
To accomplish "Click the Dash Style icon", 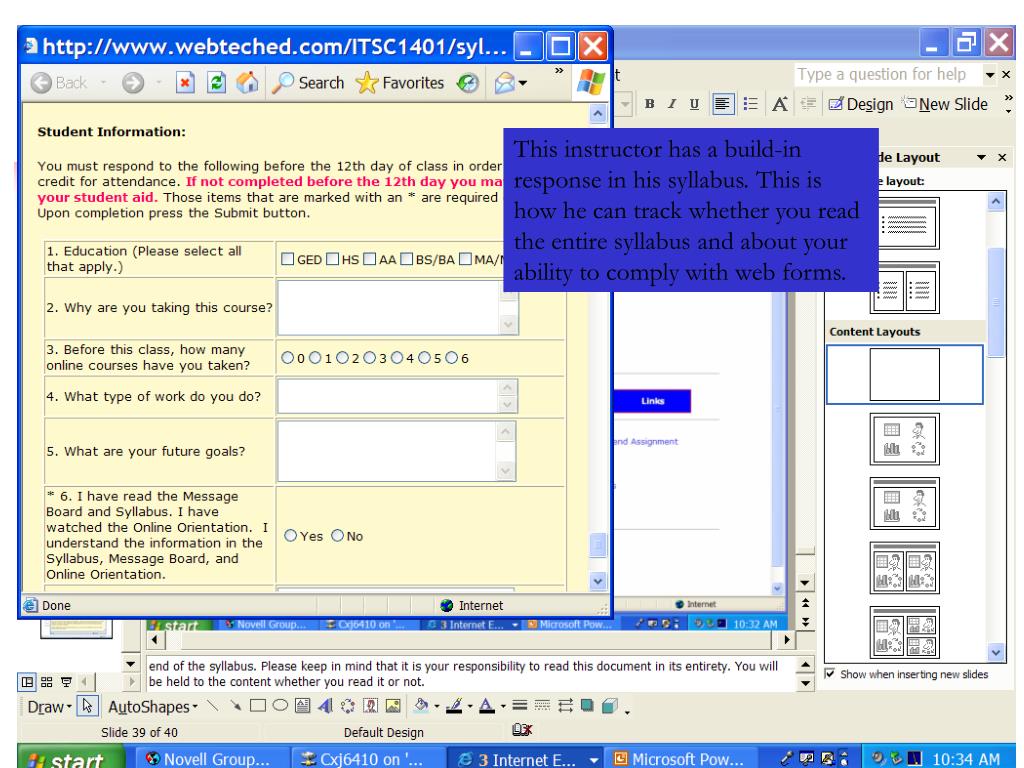I will [x=542, y=705].
